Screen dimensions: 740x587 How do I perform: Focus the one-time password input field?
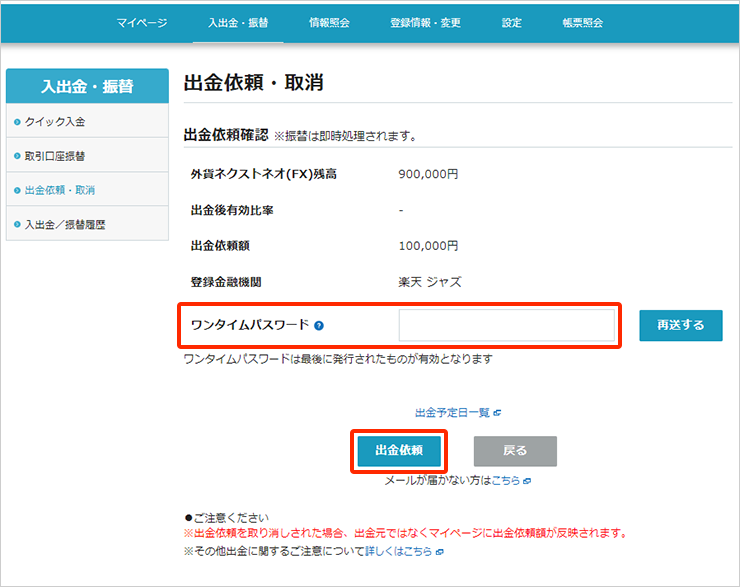click(506, 325)
